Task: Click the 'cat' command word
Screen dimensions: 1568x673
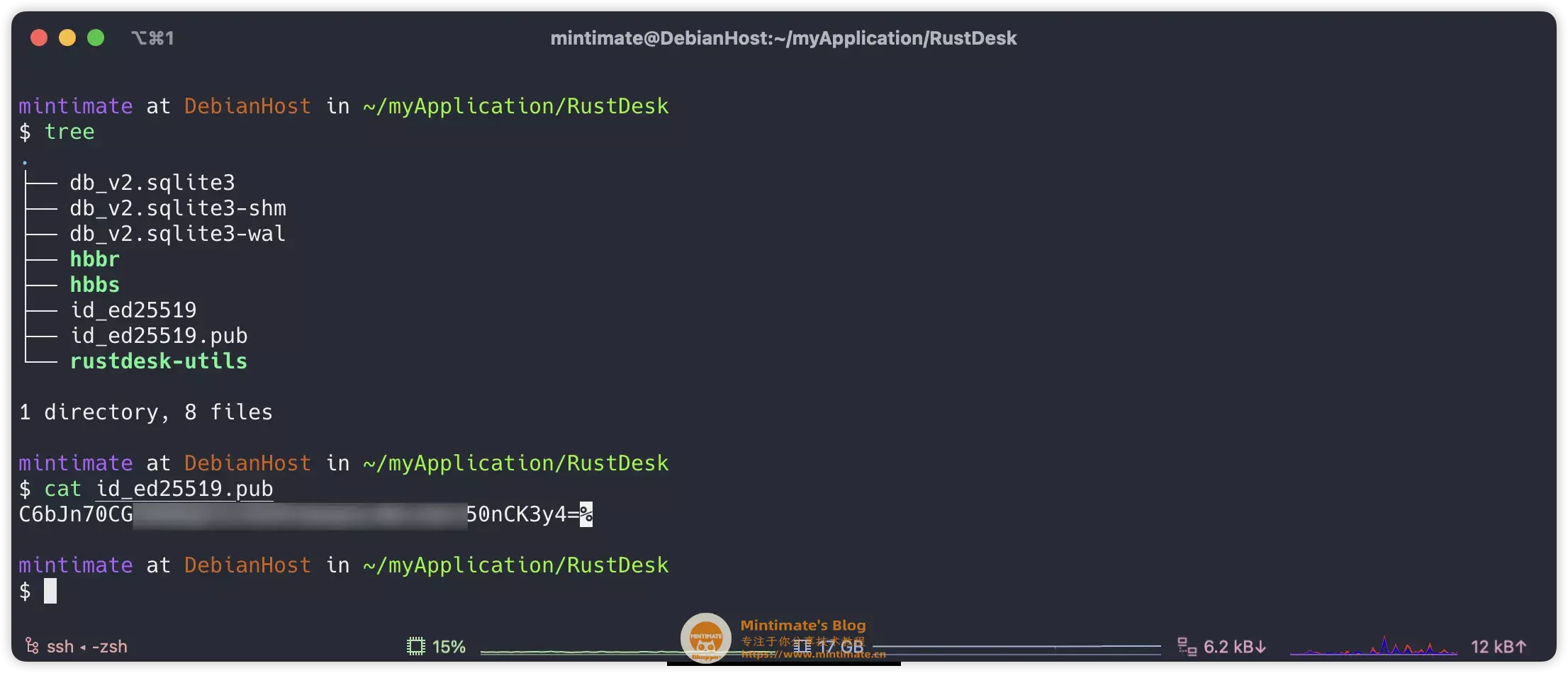Action: coord(63,489)
